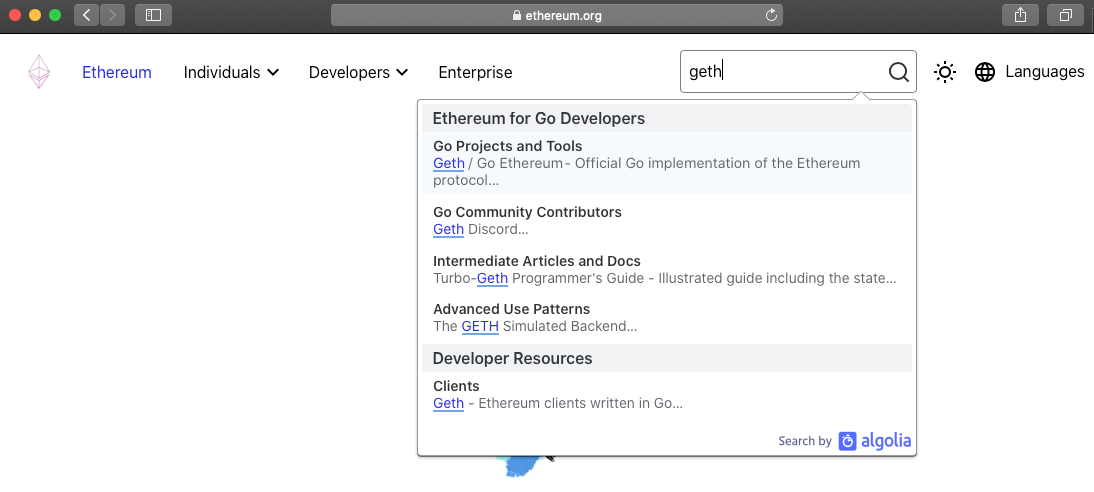Click the Algolia logo link
This screenshot has height=492, width=1094.
[875, 441]
